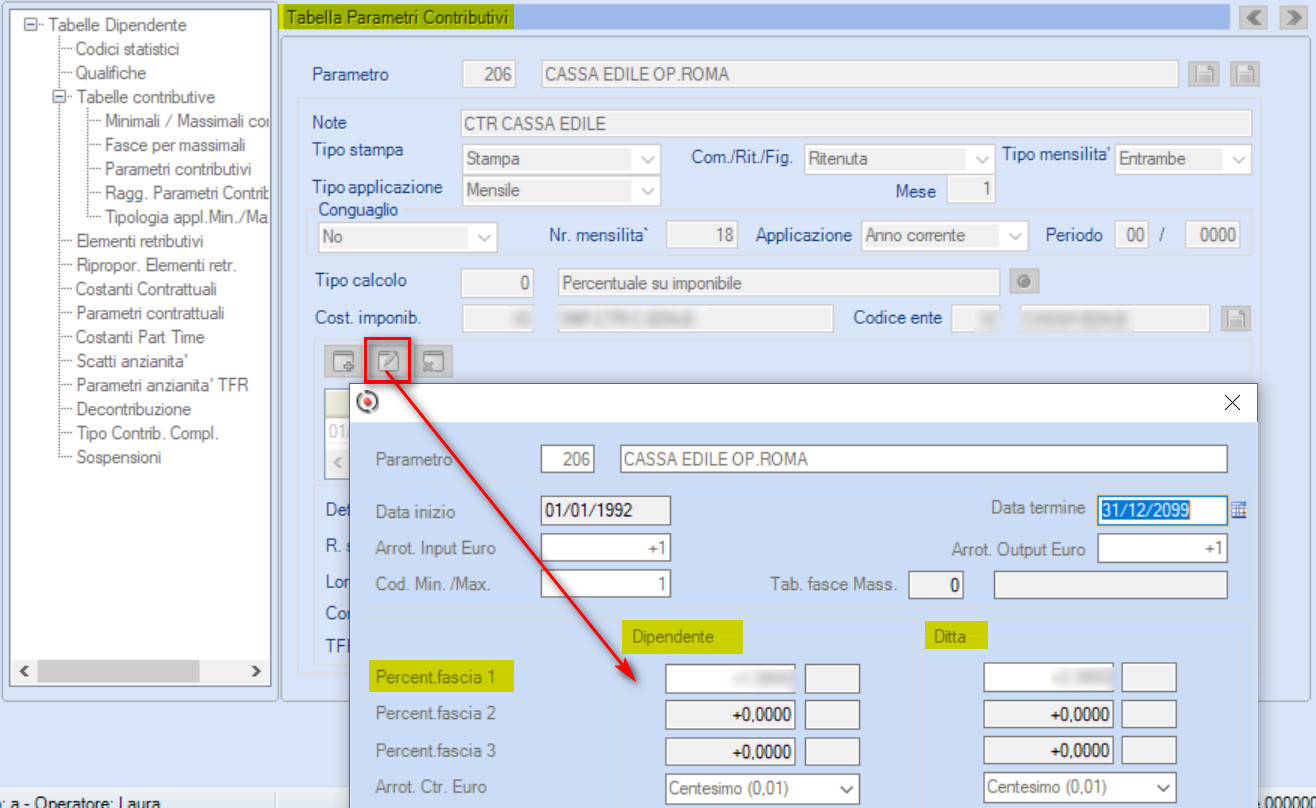Image resolution: width=1316 pixels, height=808 pixels.
Task: Open Fasce per massimali tree item
Action: point(175,145)
